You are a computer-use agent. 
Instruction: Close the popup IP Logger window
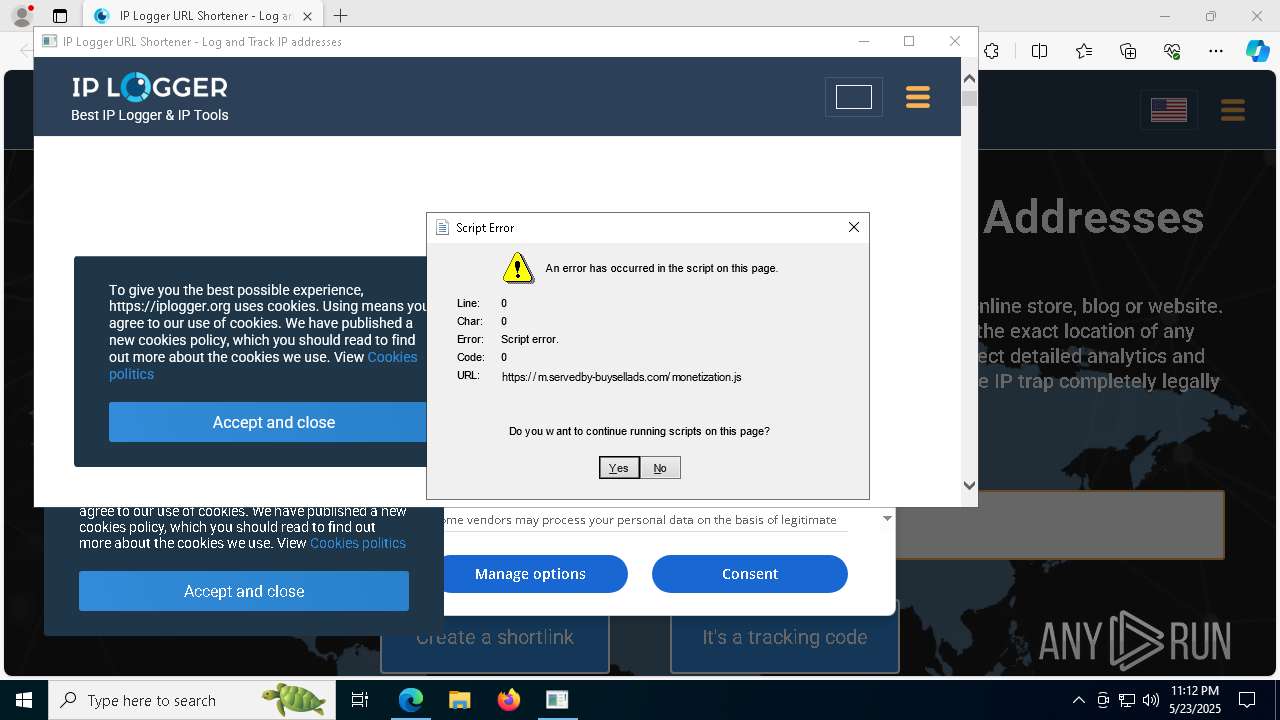pyautogui.click(x=954, y=41)
